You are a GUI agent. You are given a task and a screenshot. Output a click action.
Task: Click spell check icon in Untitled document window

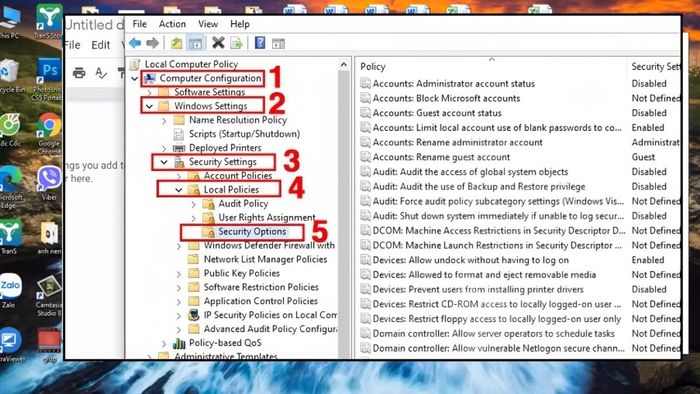point(101,72)
